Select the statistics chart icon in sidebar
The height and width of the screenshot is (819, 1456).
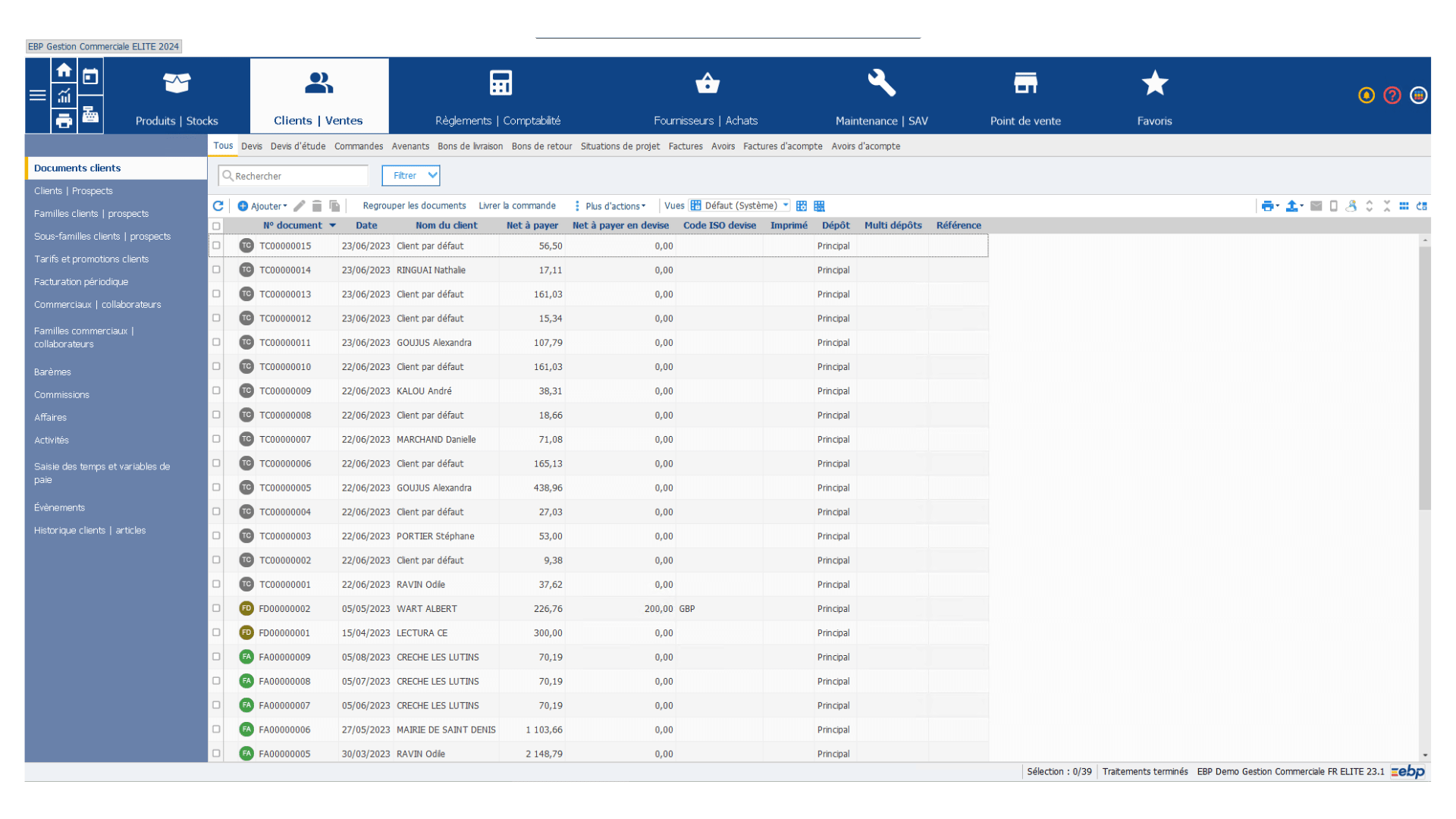coord(64,96)
